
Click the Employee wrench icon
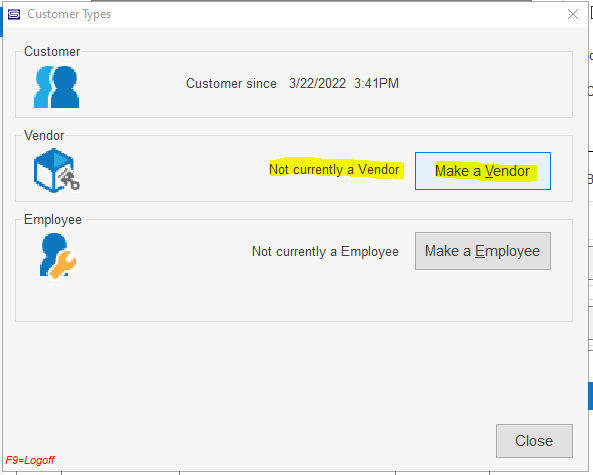point(58,256)
